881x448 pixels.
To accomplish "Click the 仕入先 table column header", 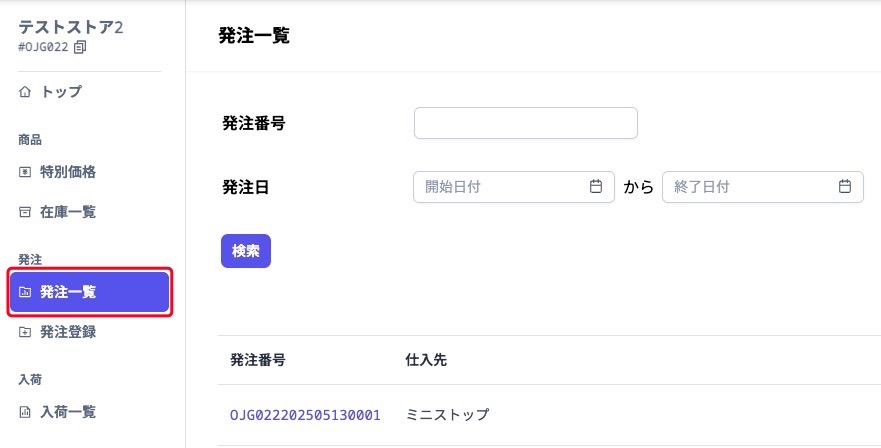I will (426, 360).
